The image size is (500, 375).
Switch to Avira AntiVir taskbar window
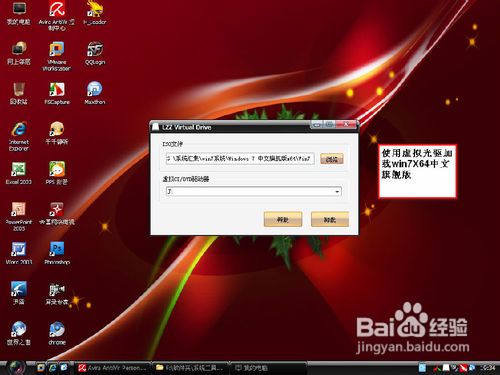click(x=113, y=368)
